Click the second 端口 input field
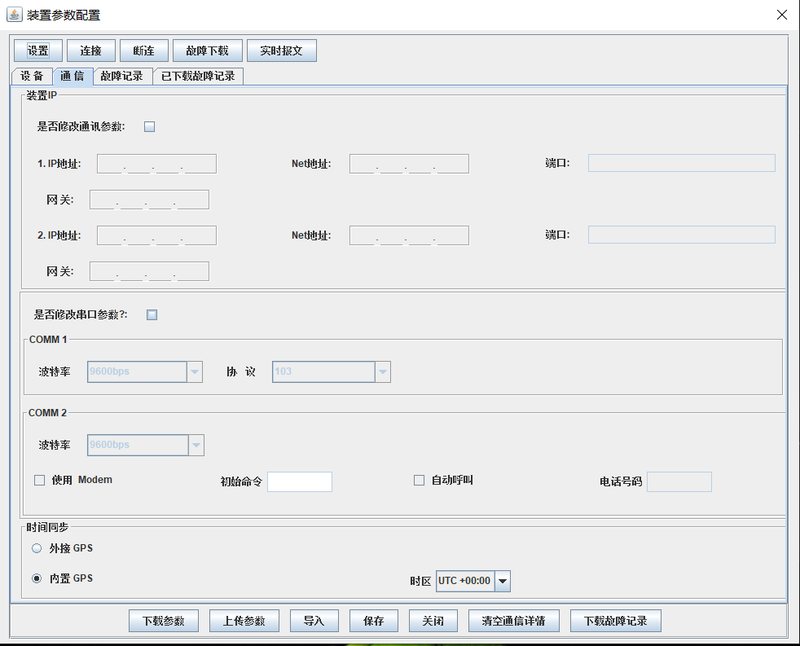This screenshot has width=800, height=646. click(x=682, y=235)
